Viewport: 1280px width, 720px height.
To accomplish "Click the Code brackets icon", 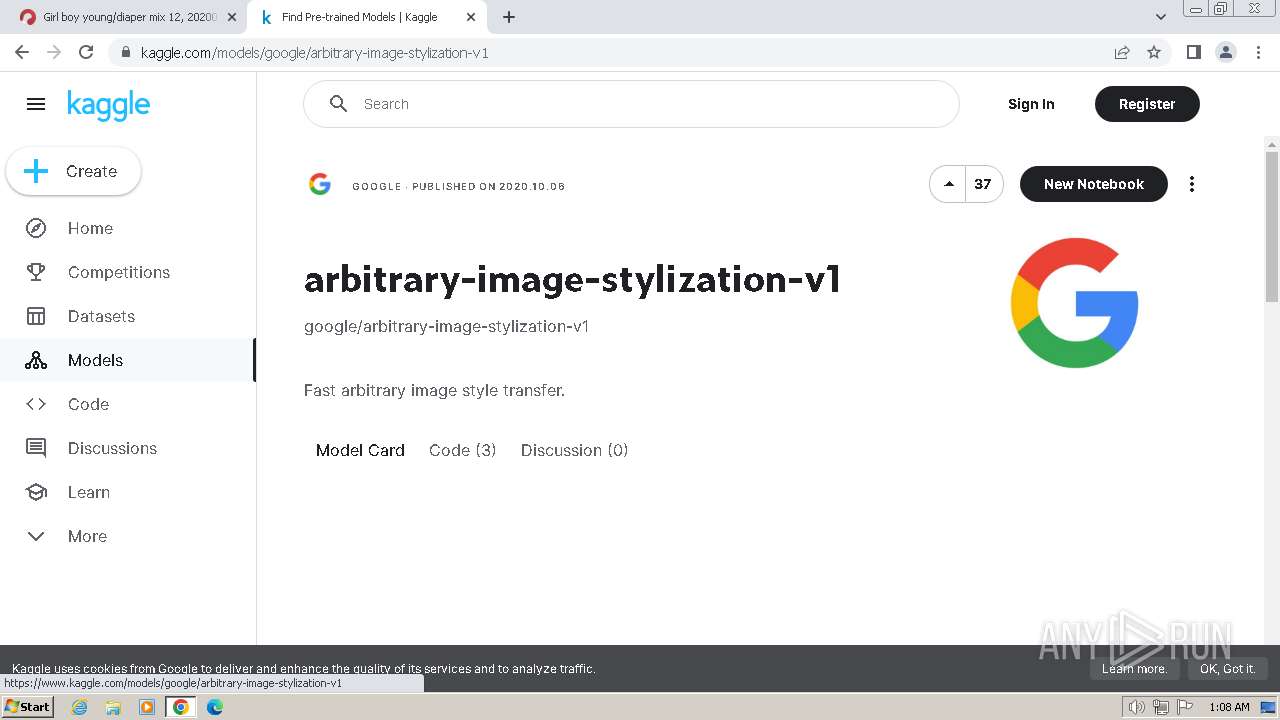I will click(x=36, y=404).
